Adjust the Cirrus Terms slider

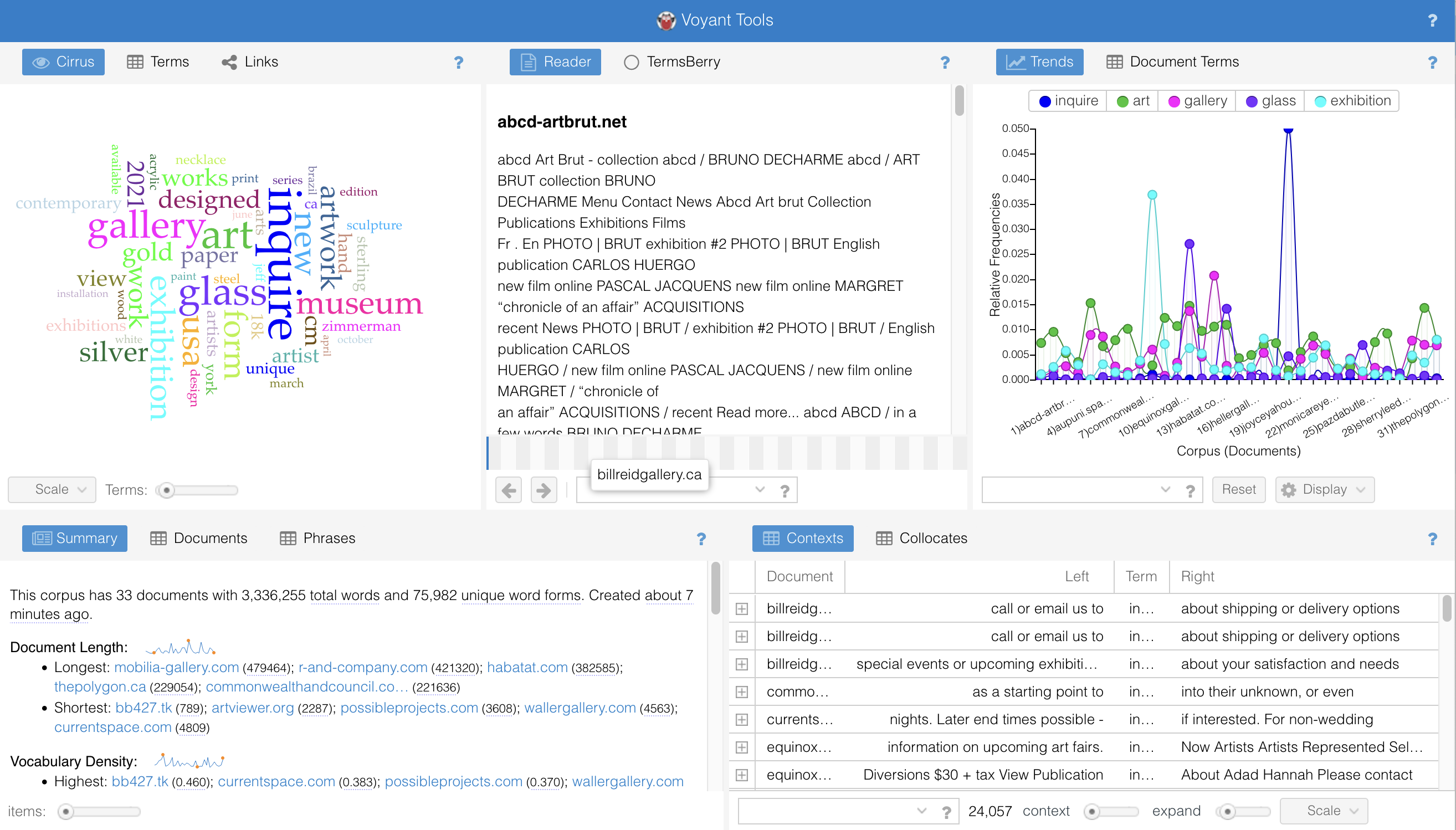(x=166, y=490)
